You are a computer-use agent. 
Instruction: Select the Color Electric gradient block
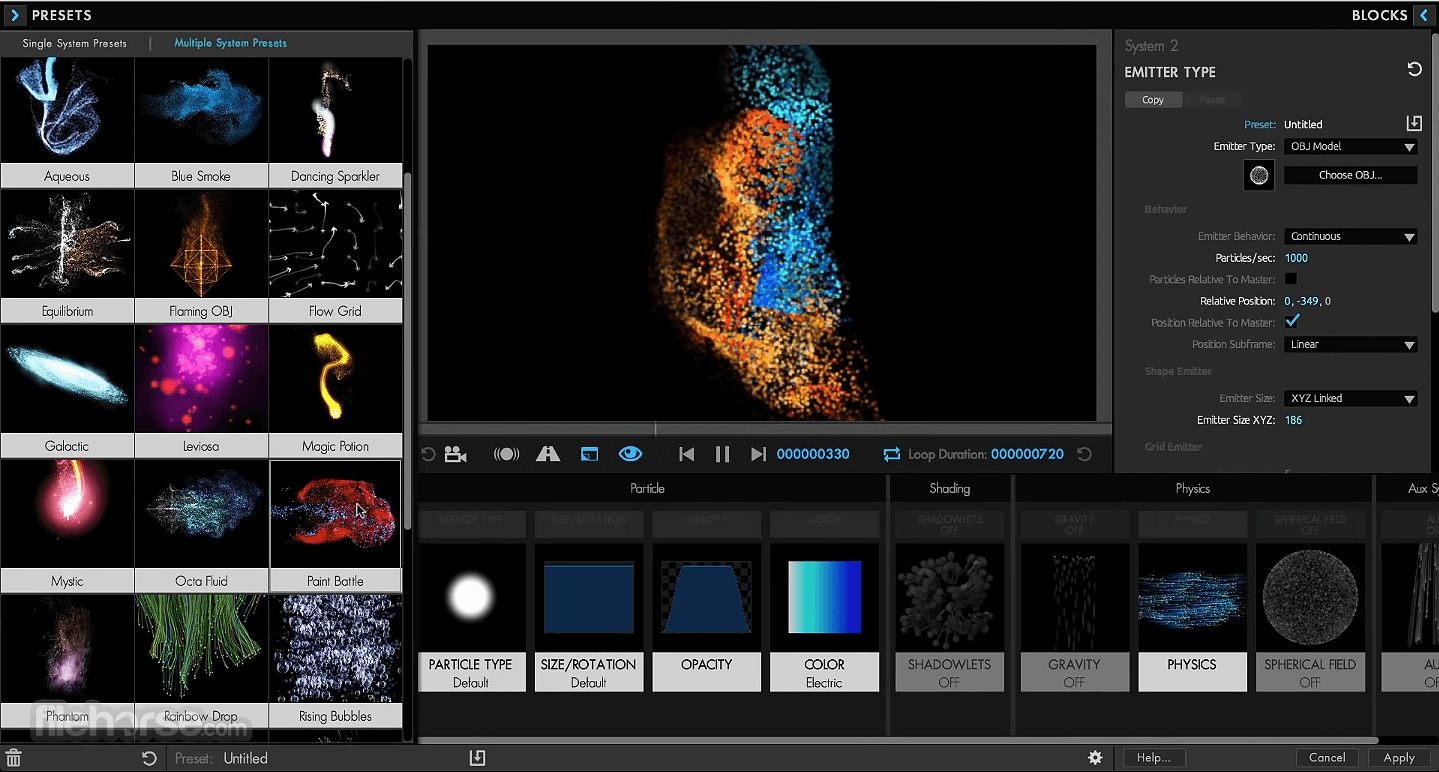tap(824, 617)
